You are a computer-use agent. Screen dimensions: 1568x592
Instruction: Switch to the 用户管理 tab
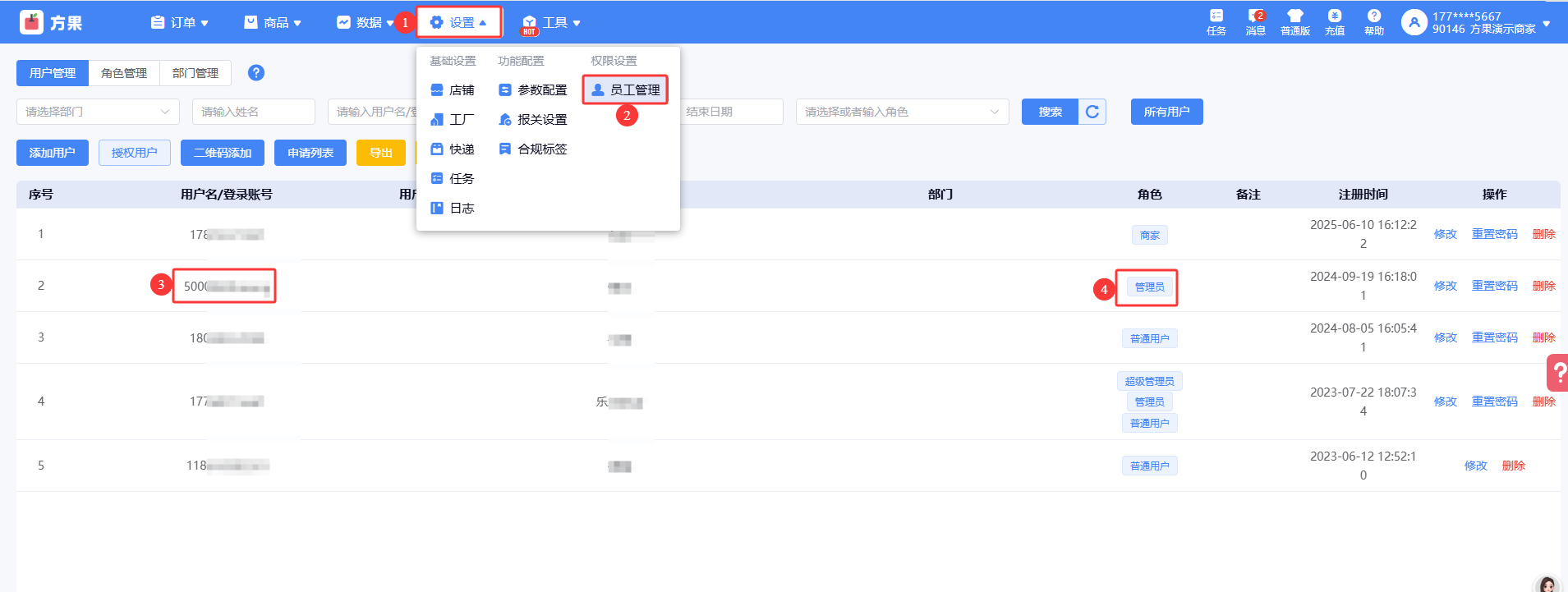tap(53, 73)
